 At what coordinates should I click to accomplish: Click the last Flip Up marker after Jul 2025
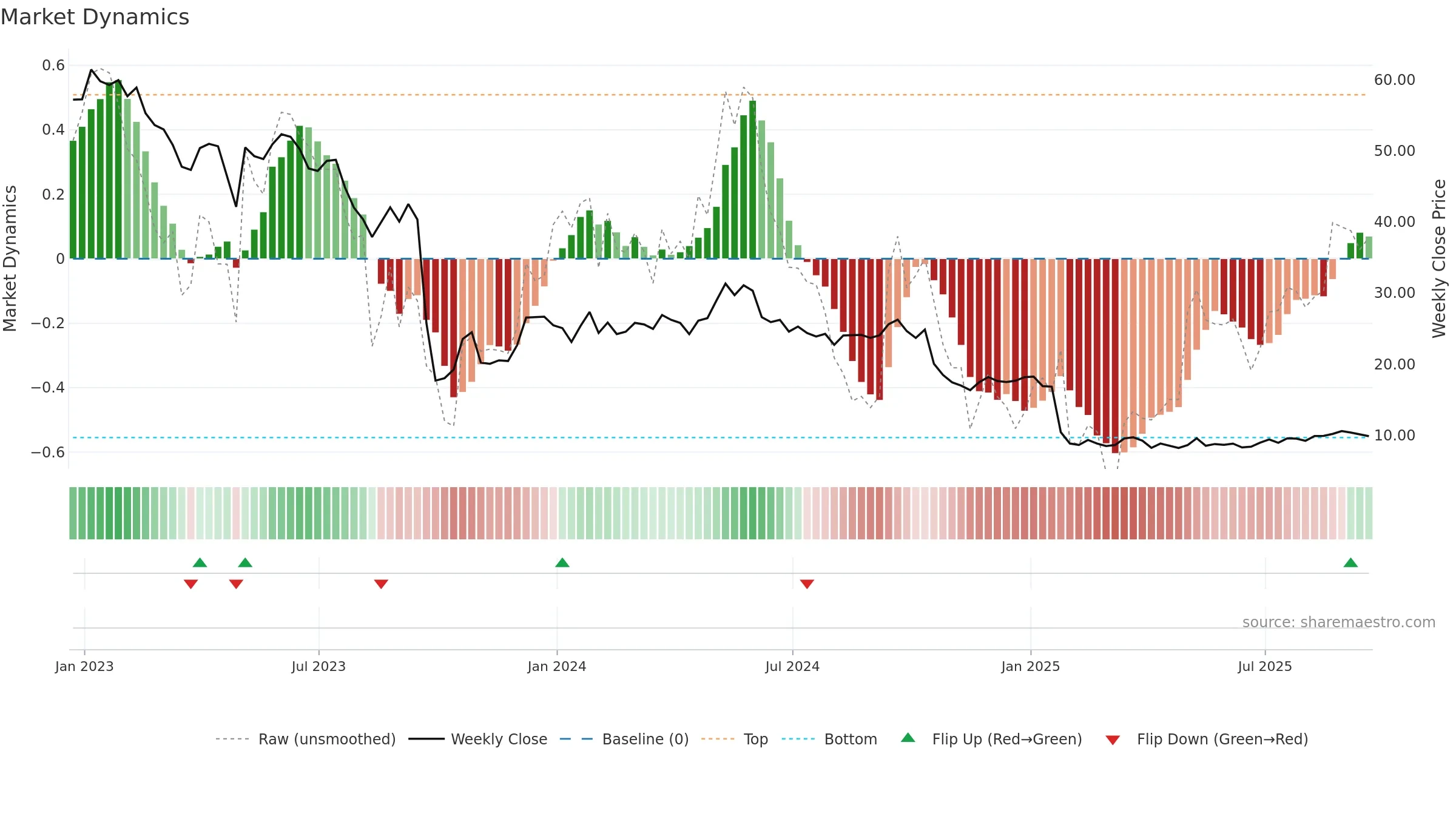[1350, 562]
